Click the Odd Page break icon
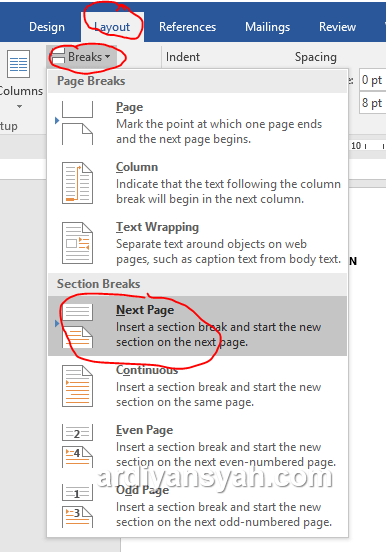Image resolution: width=386 pixels, height=552 pixels. pyautogui.click(x=77, y=506)
